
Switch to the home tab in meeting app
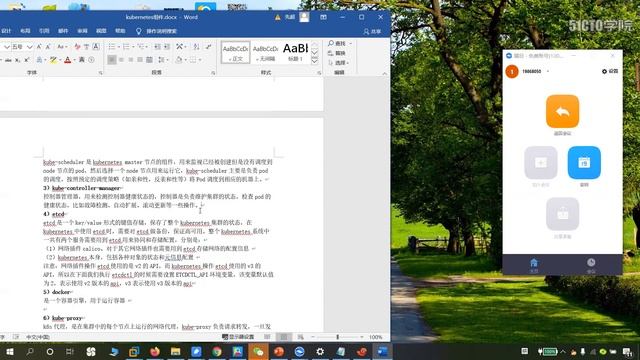pos(533,264)
